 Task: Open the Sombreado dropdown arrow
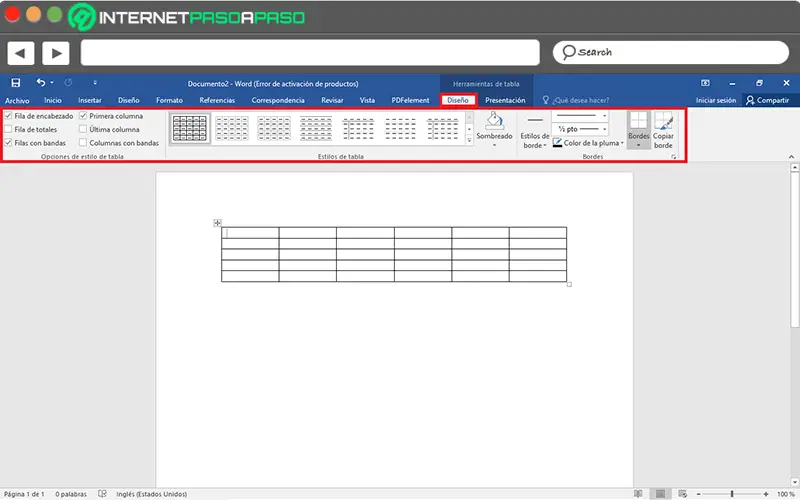494,145
